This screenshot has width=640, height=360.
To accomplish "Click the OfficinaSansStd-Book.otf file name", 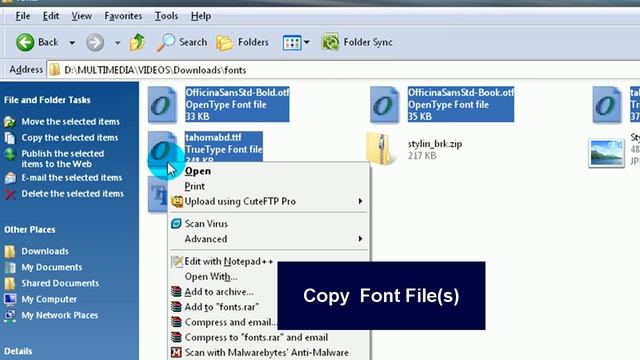I will click(461, 92).
